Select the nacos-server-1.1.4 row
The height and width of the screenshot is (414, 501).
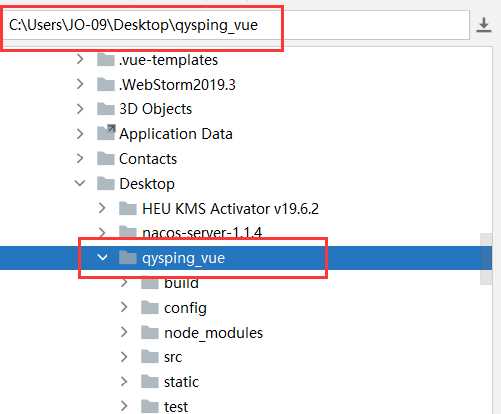coord(246,233)
